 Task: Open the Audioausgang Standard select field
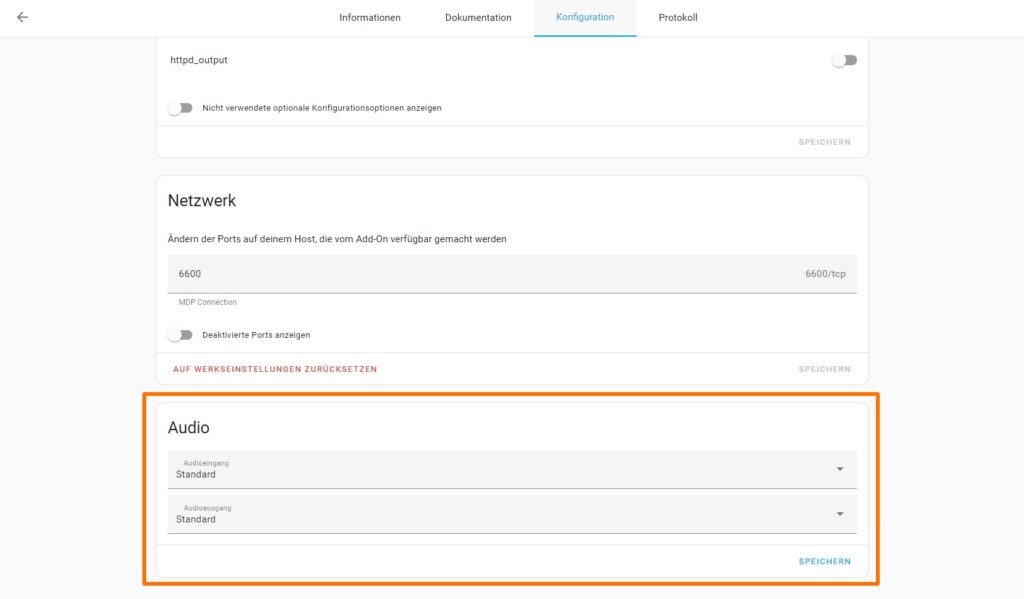[500, 514]
